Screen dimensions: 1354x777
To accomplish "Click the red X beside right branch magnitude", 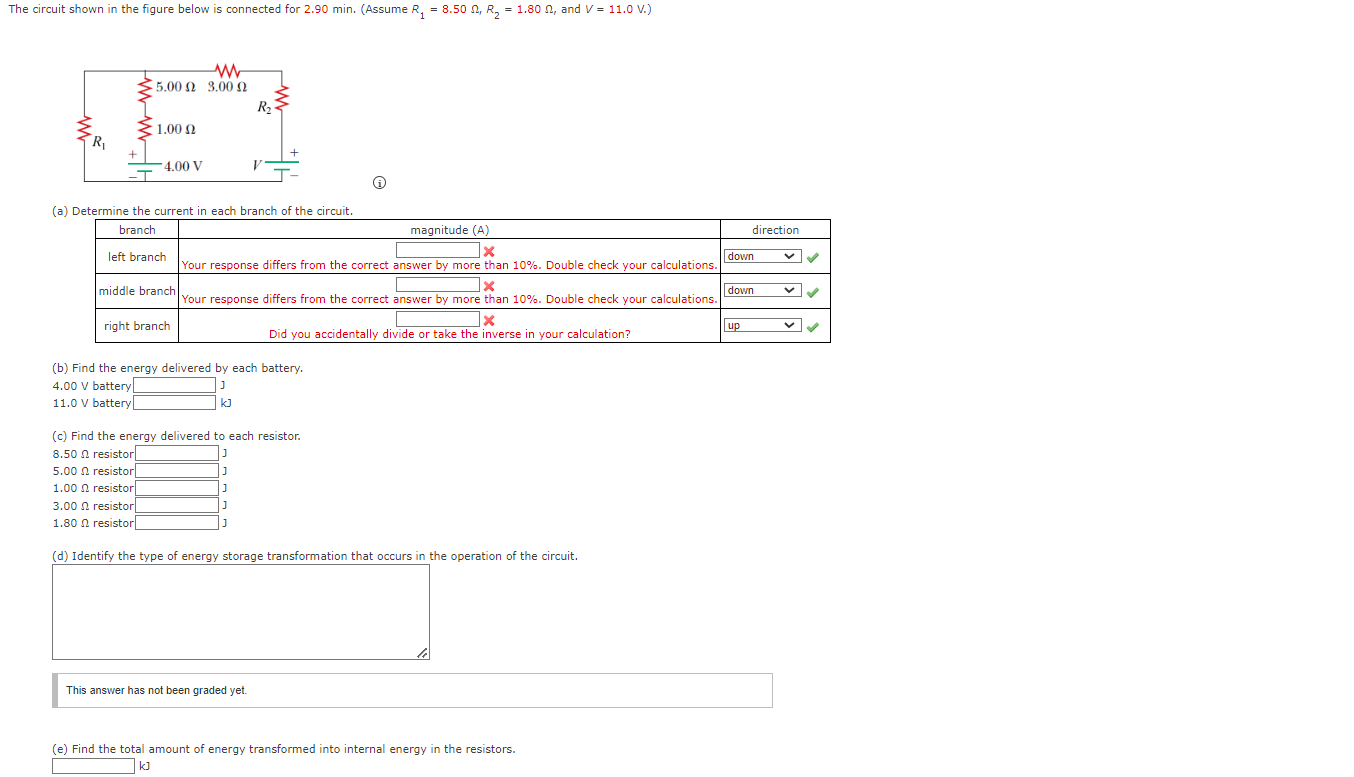I will 489,320.
